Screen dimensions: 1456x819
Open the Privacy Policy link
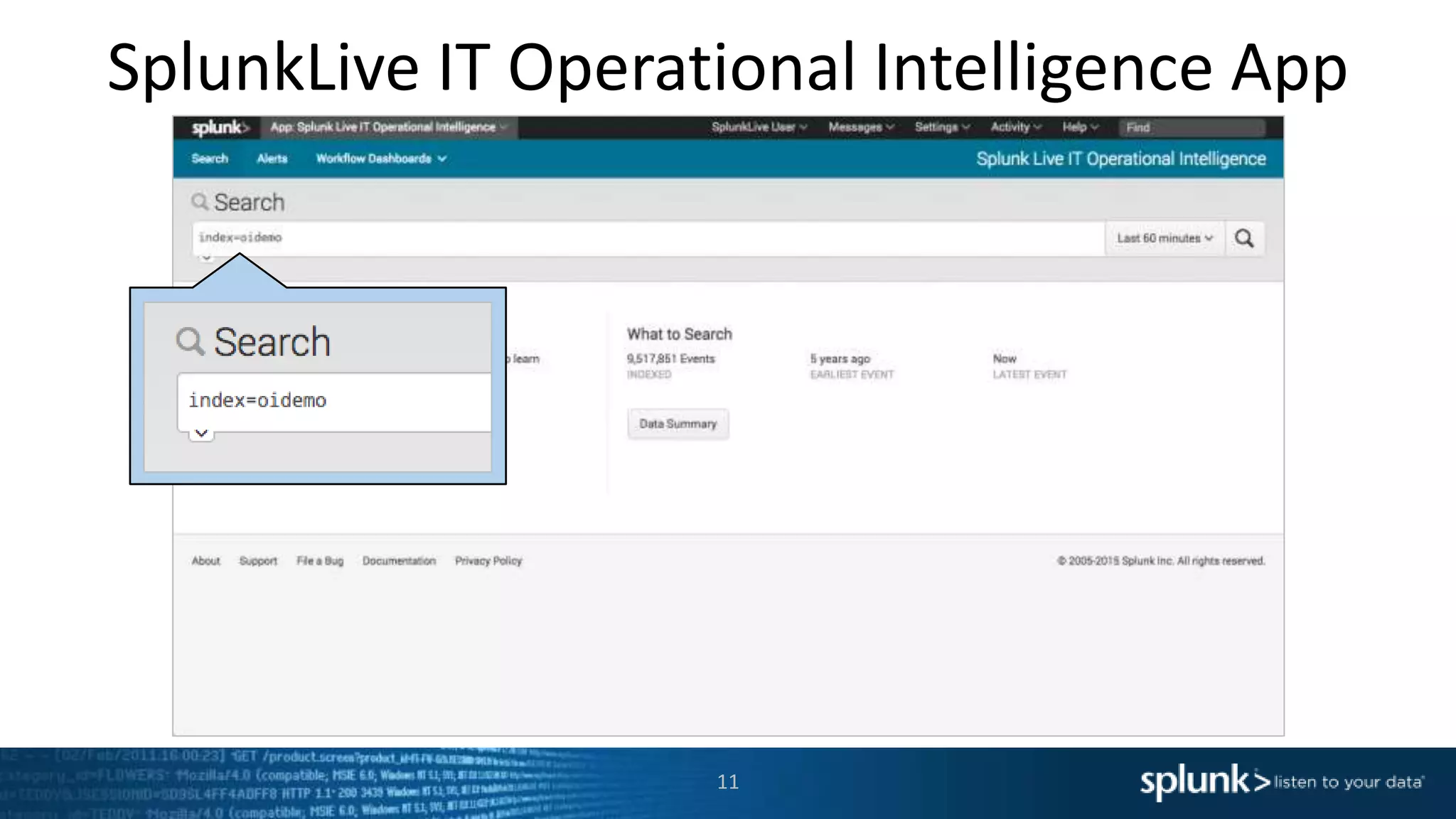488,561
